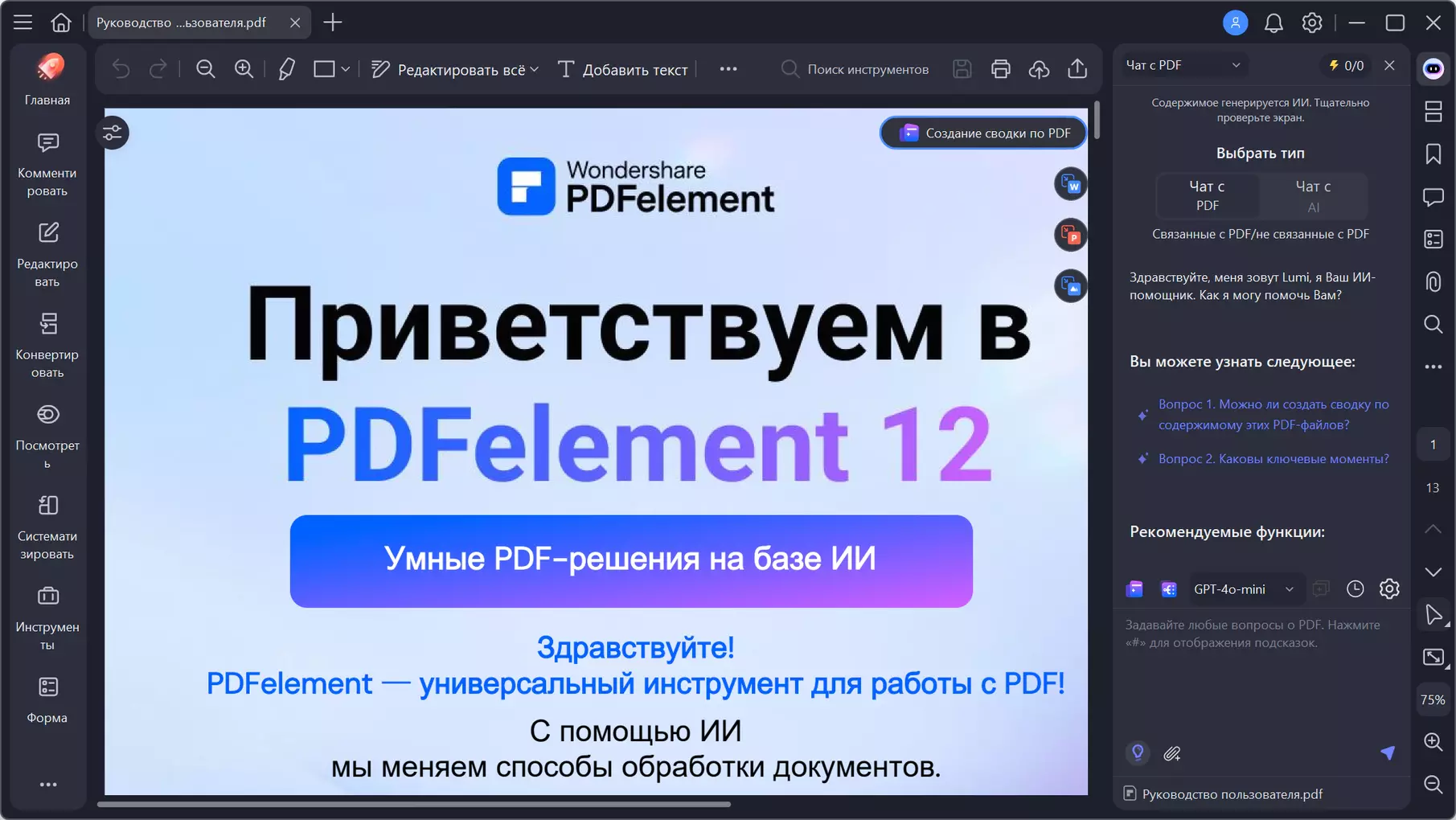Open the attachments panel
Screen dimensions: 1456x820
pos(1433,281)
